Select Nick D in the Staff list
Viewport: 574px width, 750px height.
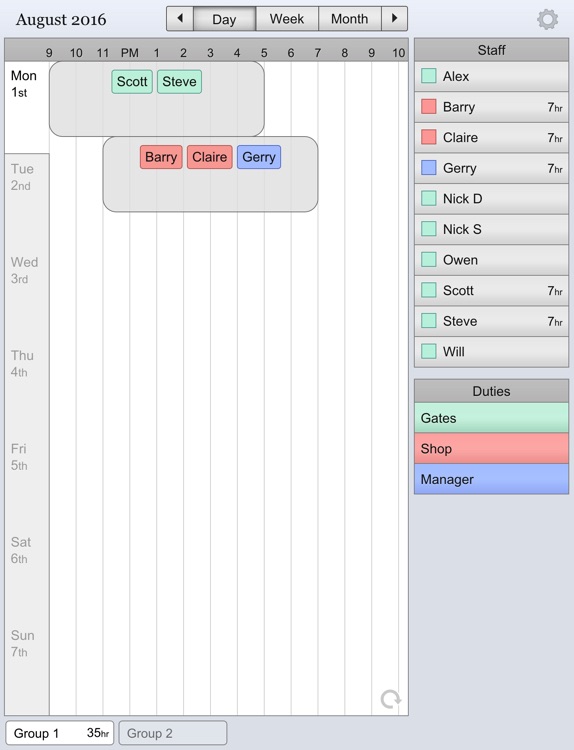(491, 199)
